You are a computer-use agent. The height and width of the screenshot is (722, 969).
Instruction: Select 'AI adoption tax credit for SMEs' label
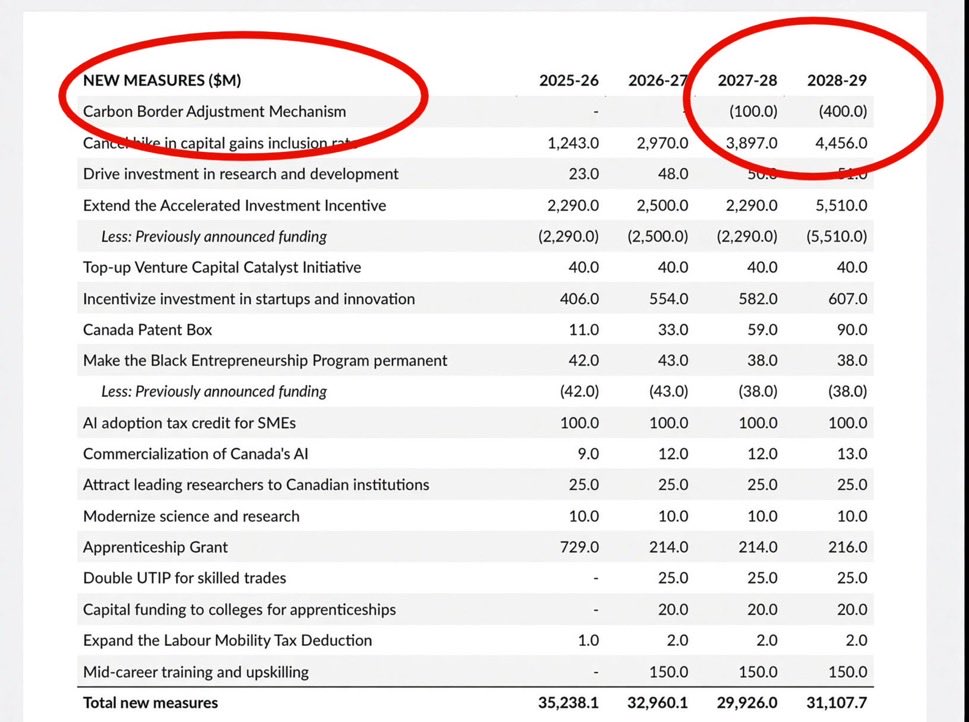(x=189, y=423)
